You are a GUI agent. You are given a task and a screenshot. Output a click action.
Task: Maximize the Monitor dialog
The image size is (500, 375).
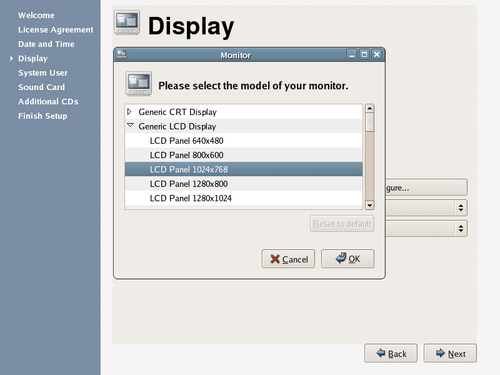point(364,55)
